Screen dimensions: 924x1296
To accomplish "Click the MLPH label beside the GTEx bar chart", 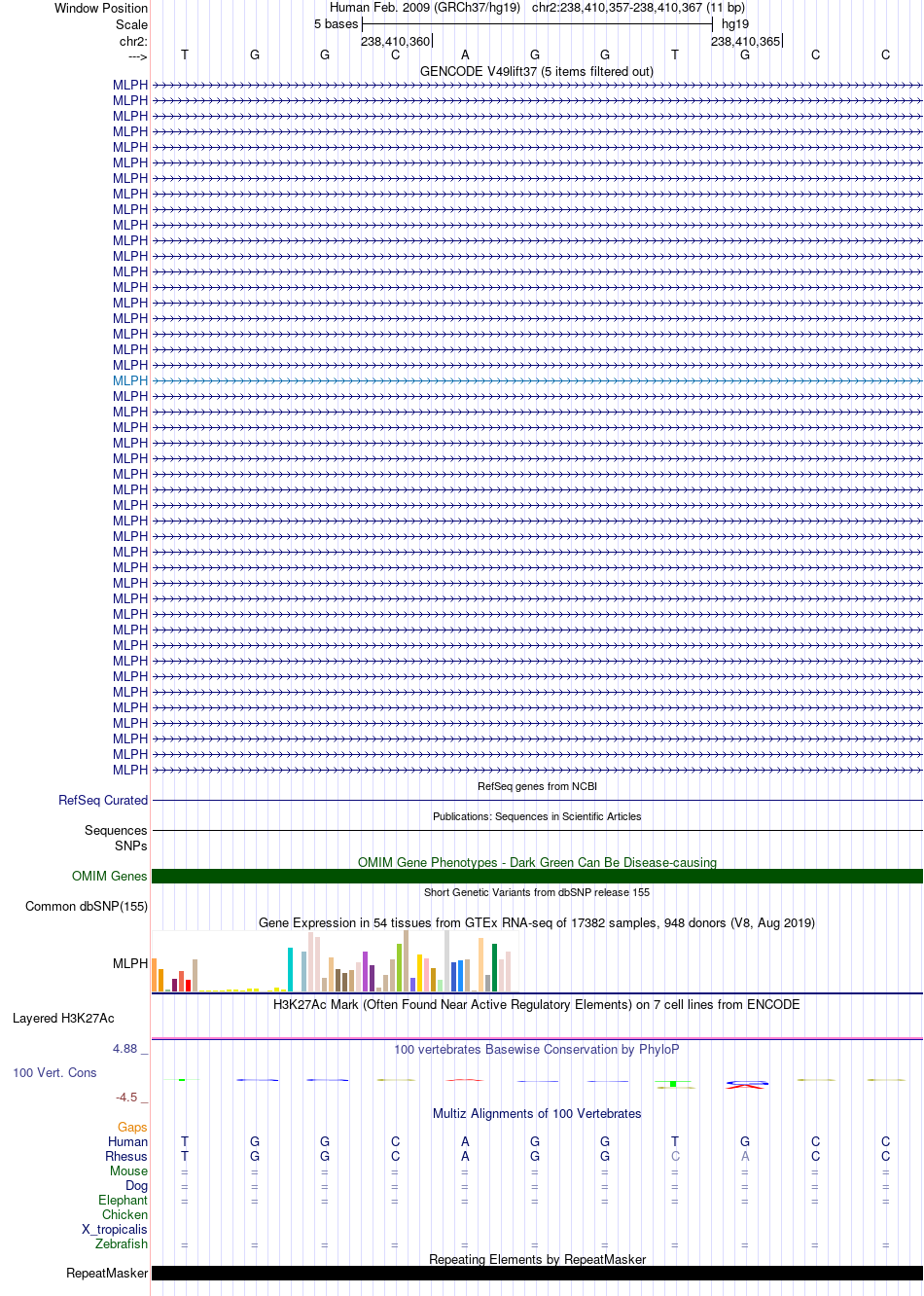I will coord(130,964).
